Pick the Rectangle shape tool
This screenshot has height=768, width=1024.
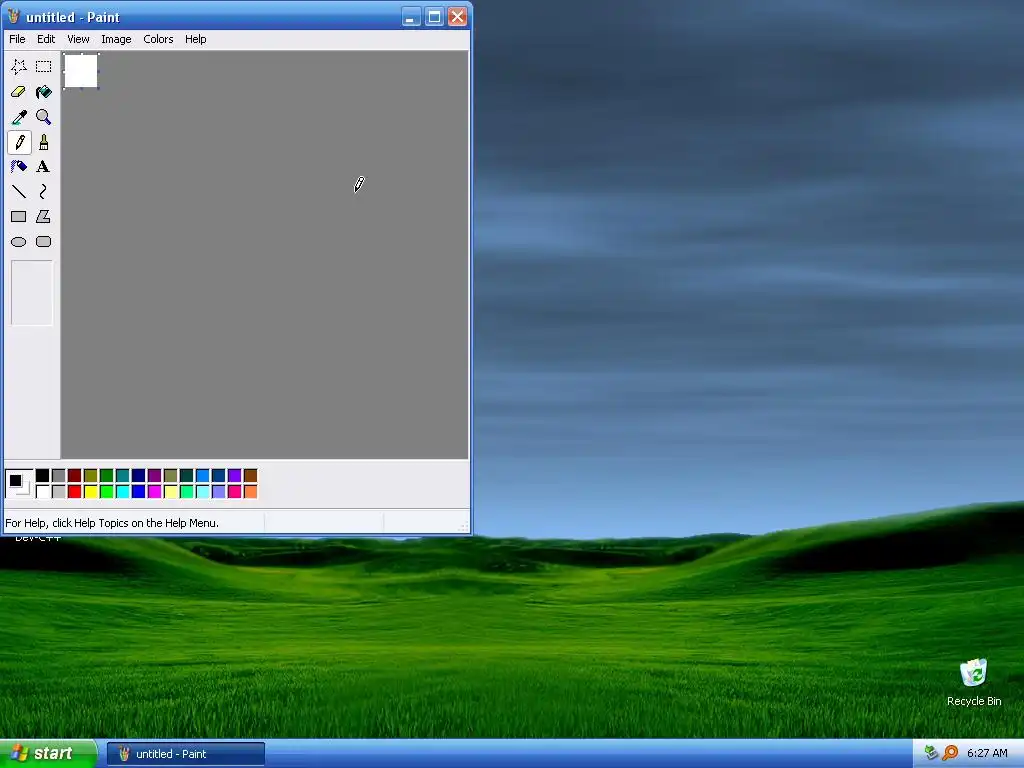pos(19,216)
